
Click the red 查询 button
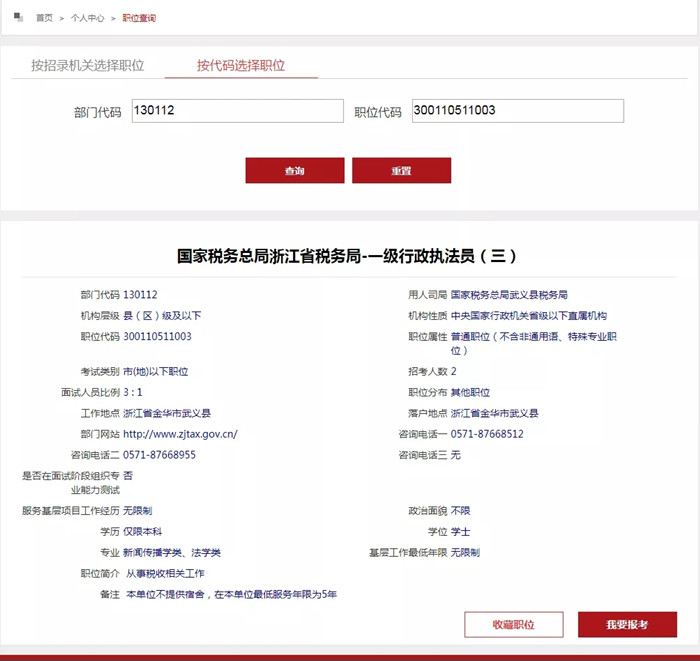295,170
